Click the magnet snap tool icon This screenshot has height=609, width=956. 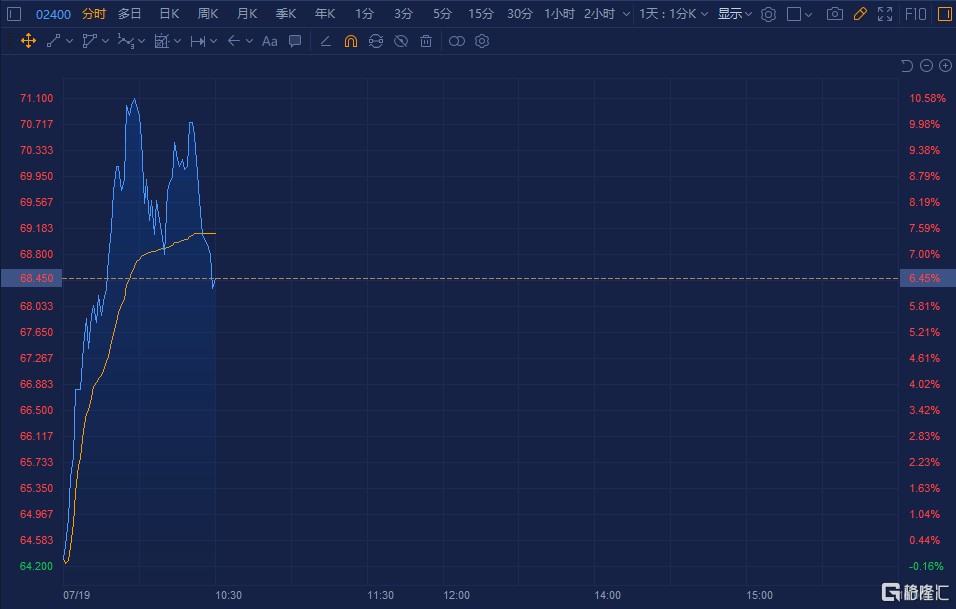tap(350, 41)
